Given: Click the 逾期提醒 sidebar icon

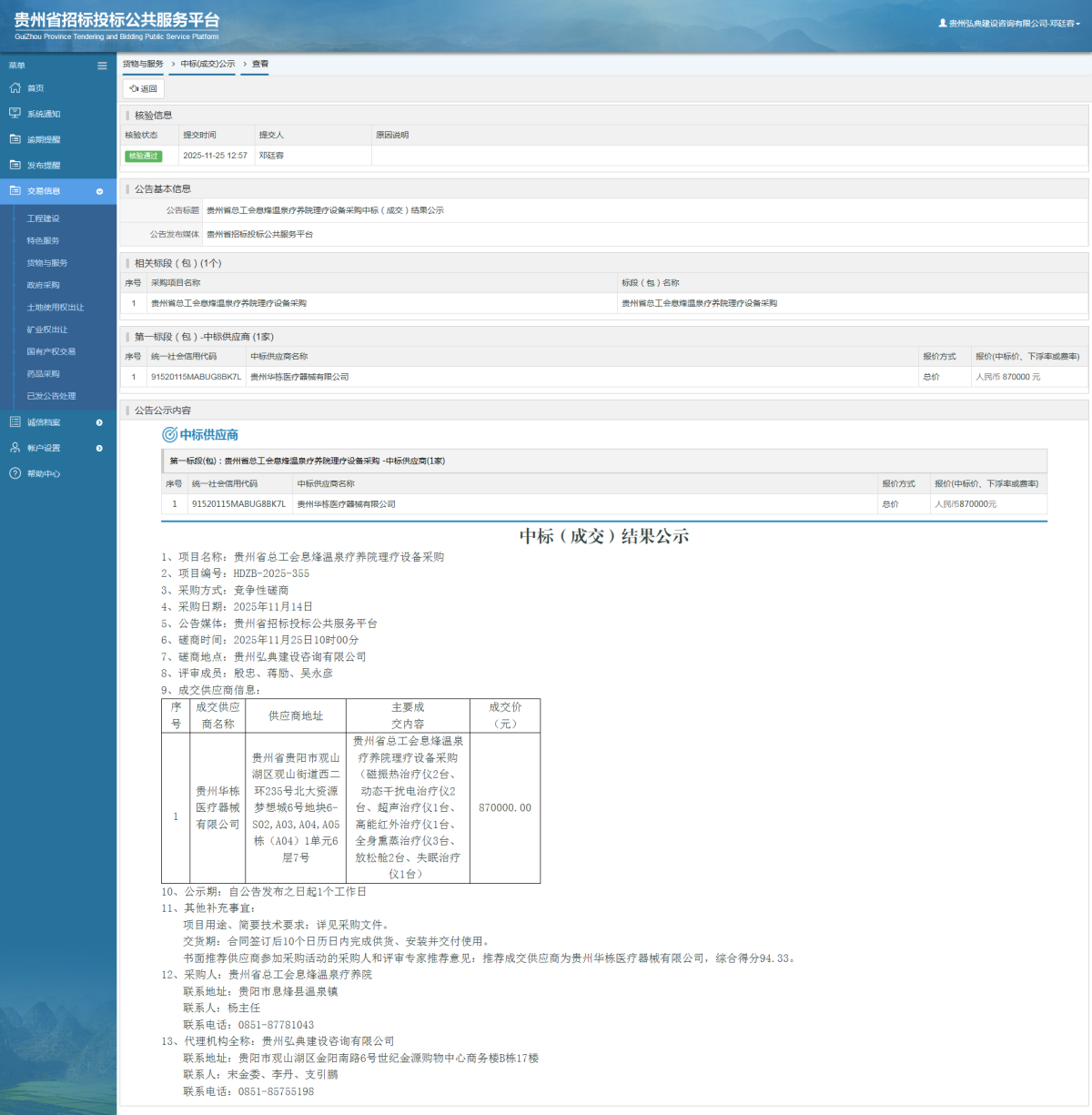Looking at the screenshot, I should click(15, 139).
